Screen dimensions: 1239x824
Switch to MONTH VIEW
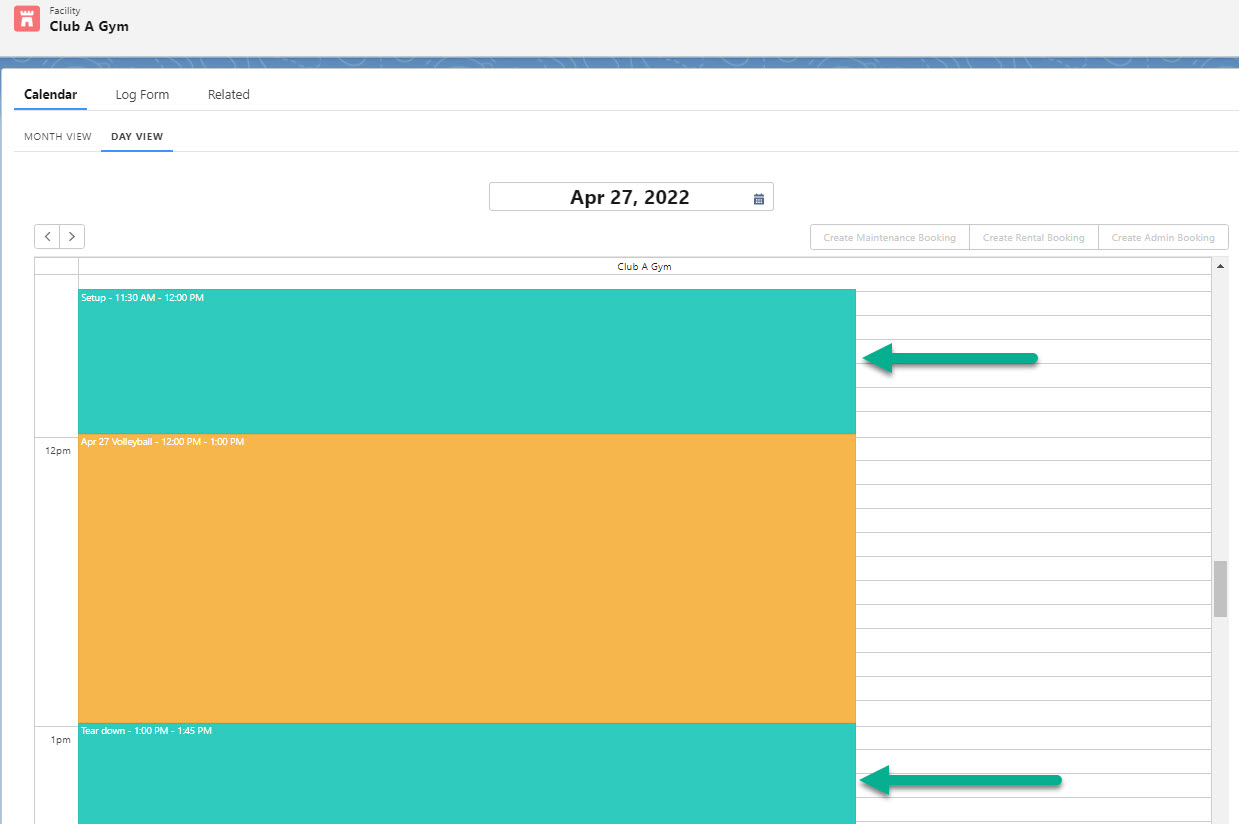tap(57, 136)
